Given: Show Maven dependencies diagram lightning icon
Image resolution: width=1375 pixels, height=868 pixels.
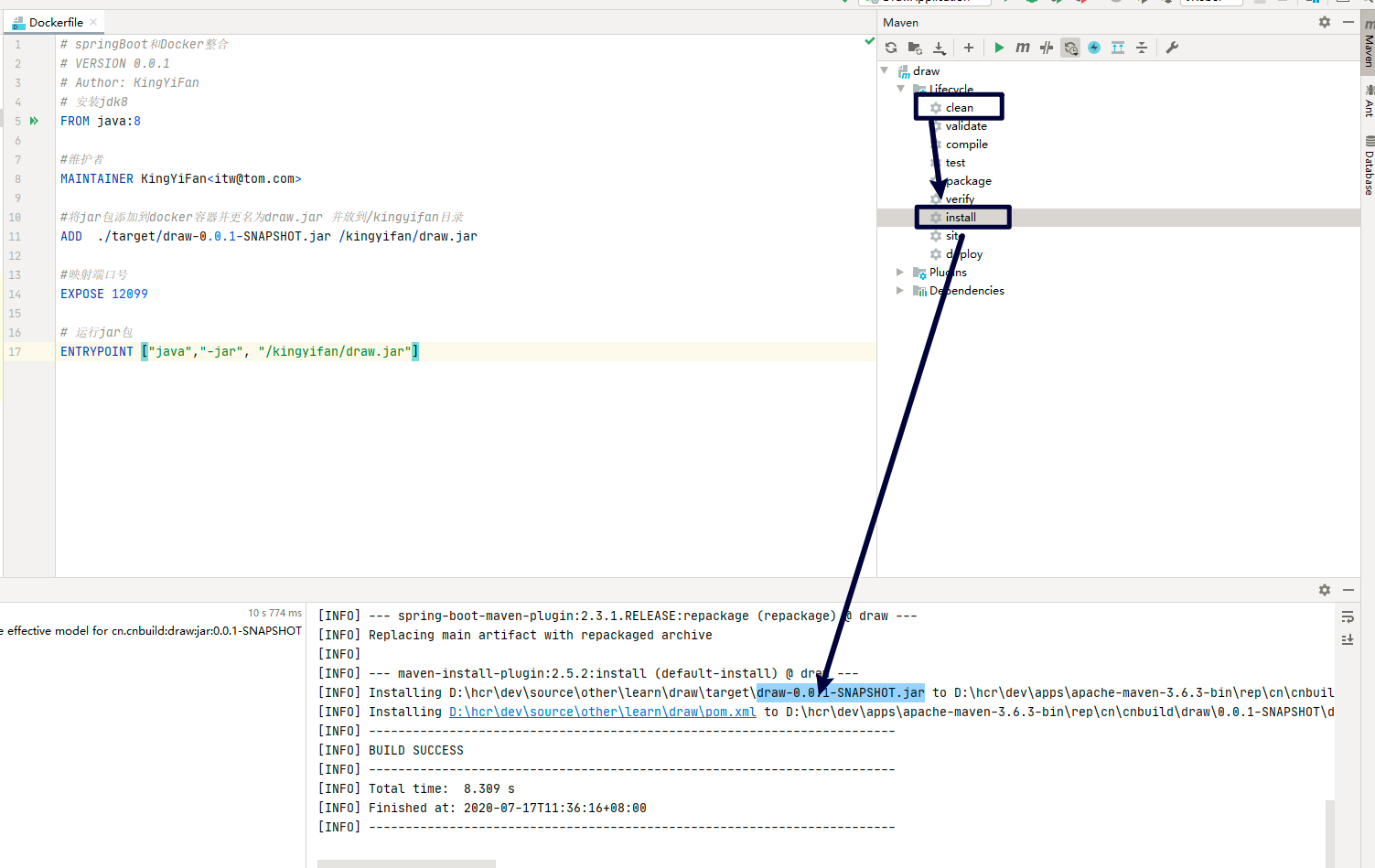Looking at the screenshot, I should point(1094,48).
